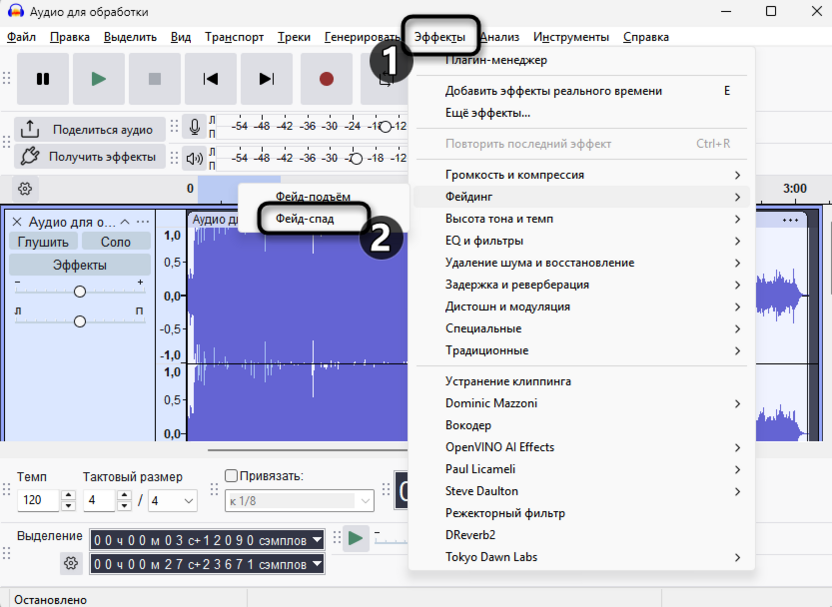Image resolution: width=832 pixels, height=607 pixels.
Task: Choose DReverb2 effect
Action: point(582,535)
